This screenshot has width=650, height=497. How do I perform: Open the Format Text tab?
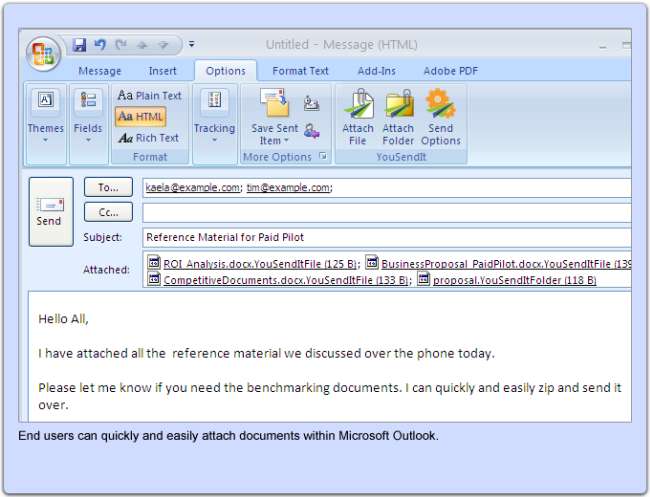coord(300,71)
